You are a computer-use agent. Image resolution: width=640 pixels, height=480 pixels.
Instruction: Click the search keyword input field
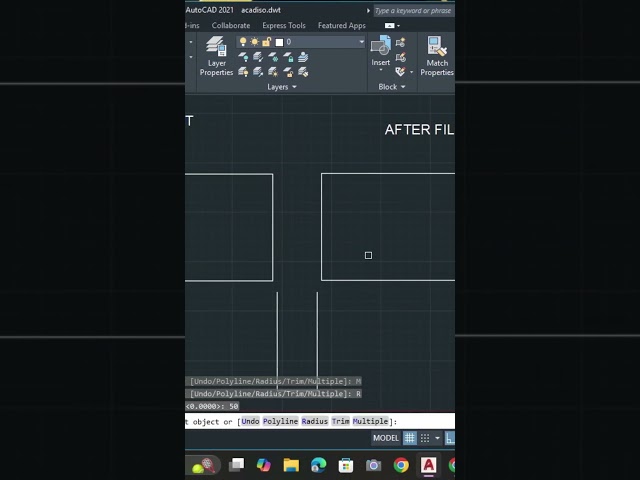click(413, 11)
